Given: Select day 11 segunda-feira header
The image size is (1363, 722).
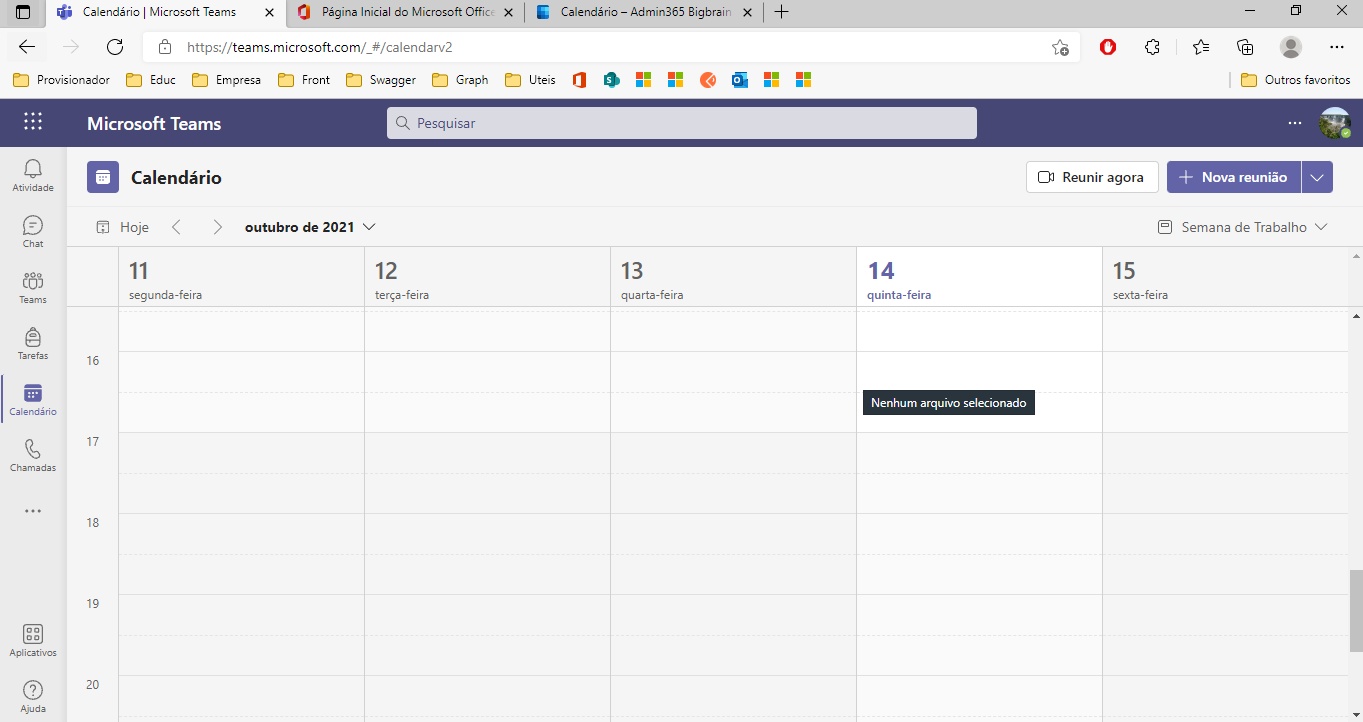Looking at the screenshot, I should (x=241, y=278).
